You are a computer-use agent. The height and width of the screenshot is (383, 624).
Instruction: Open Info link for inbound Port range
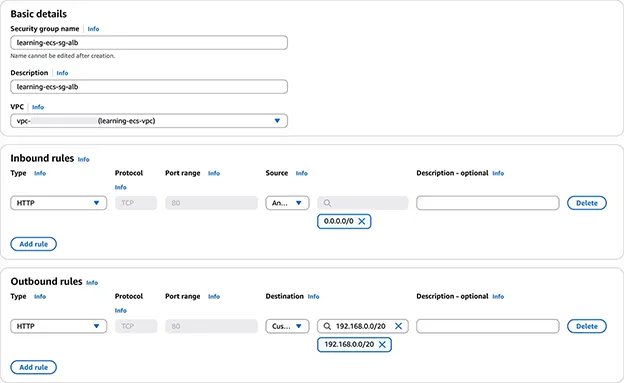(214, 173)
